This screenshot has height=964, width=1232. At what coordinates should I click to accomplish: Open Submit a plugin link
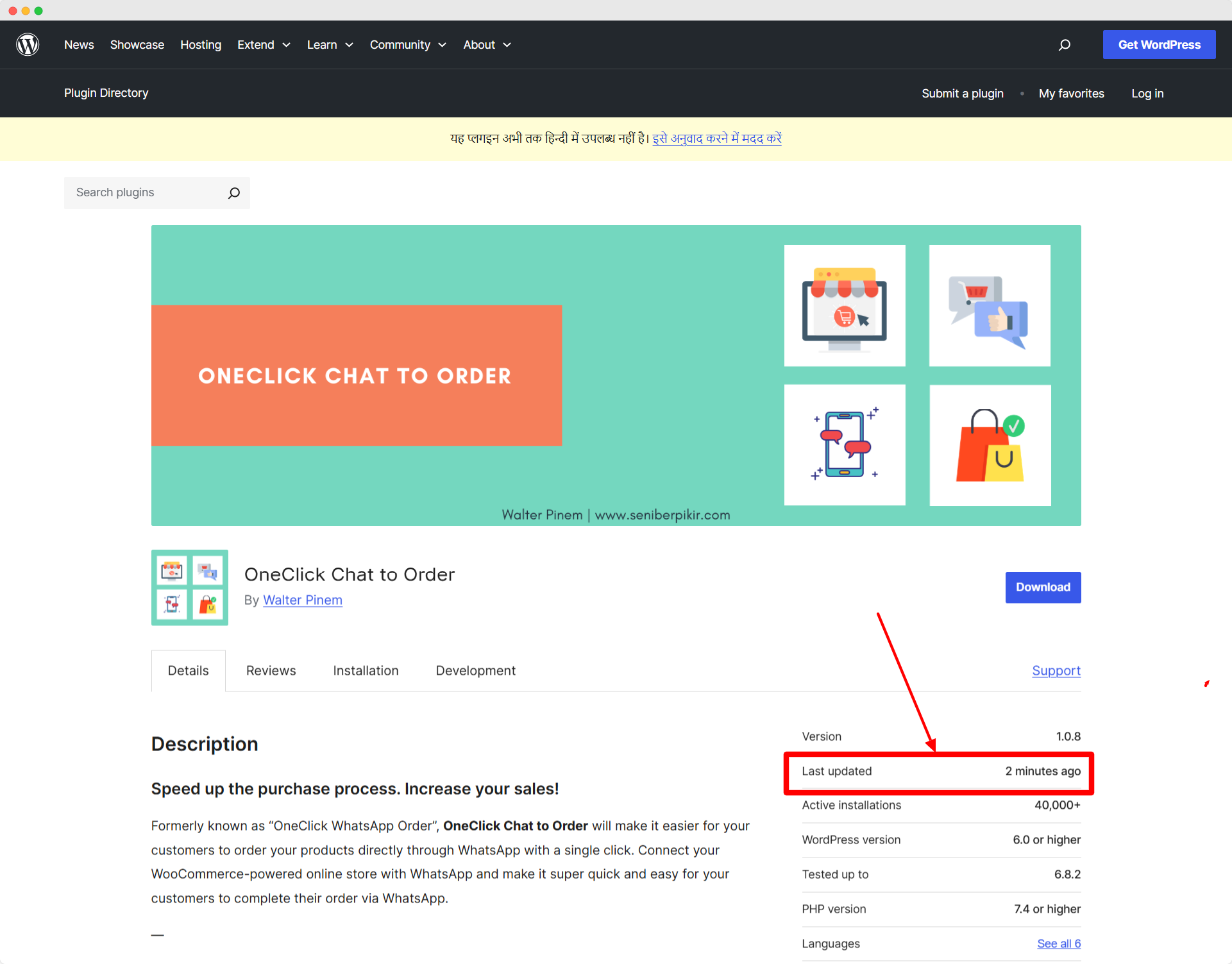(x=963, y=94)
